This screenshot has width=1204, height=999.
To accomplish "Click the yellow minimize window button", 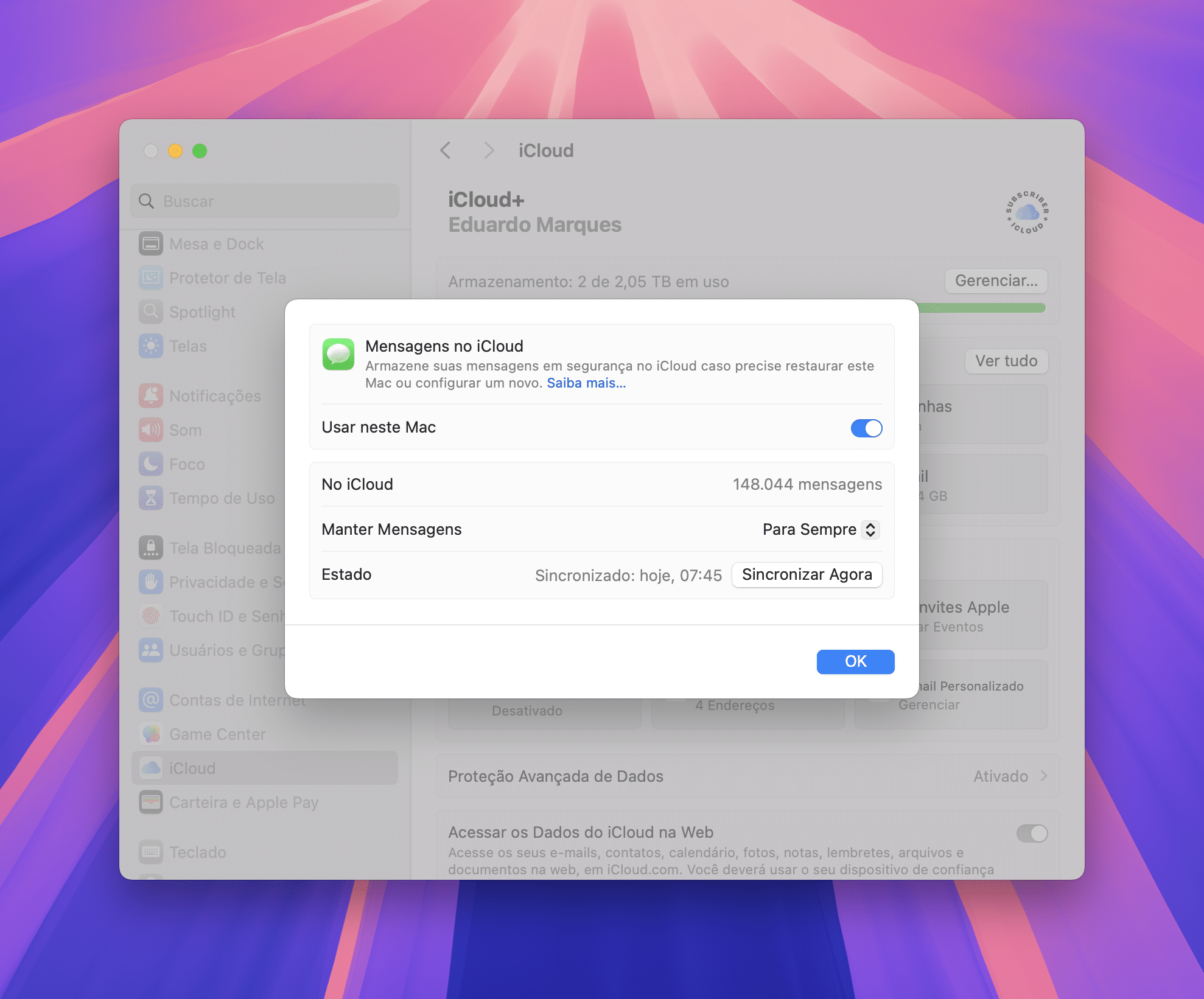I will pos(175,151).
